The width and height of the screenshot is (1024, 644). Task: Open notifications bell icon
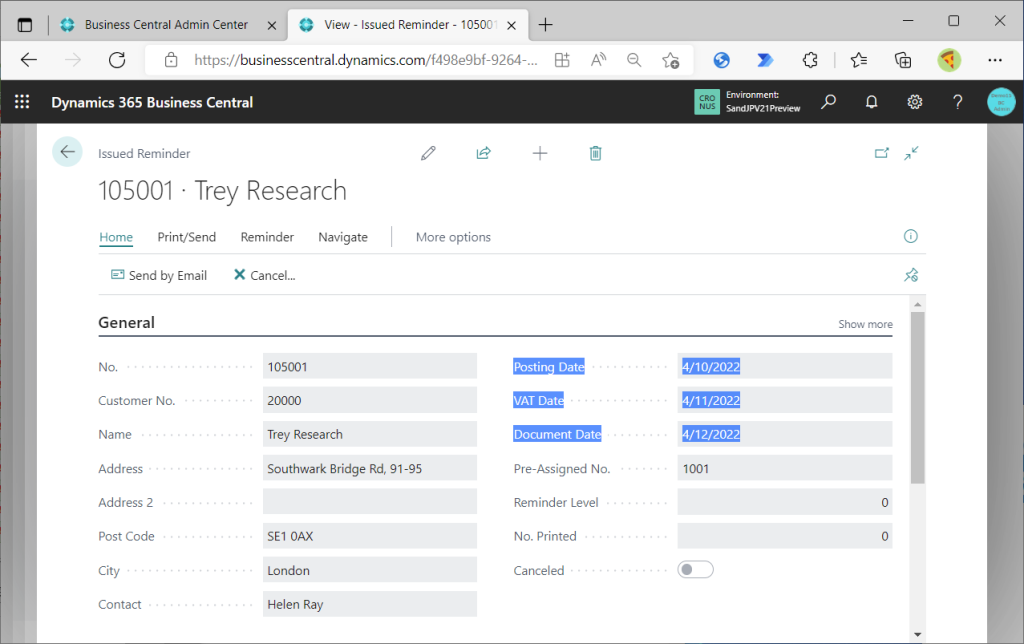[871, 102]
